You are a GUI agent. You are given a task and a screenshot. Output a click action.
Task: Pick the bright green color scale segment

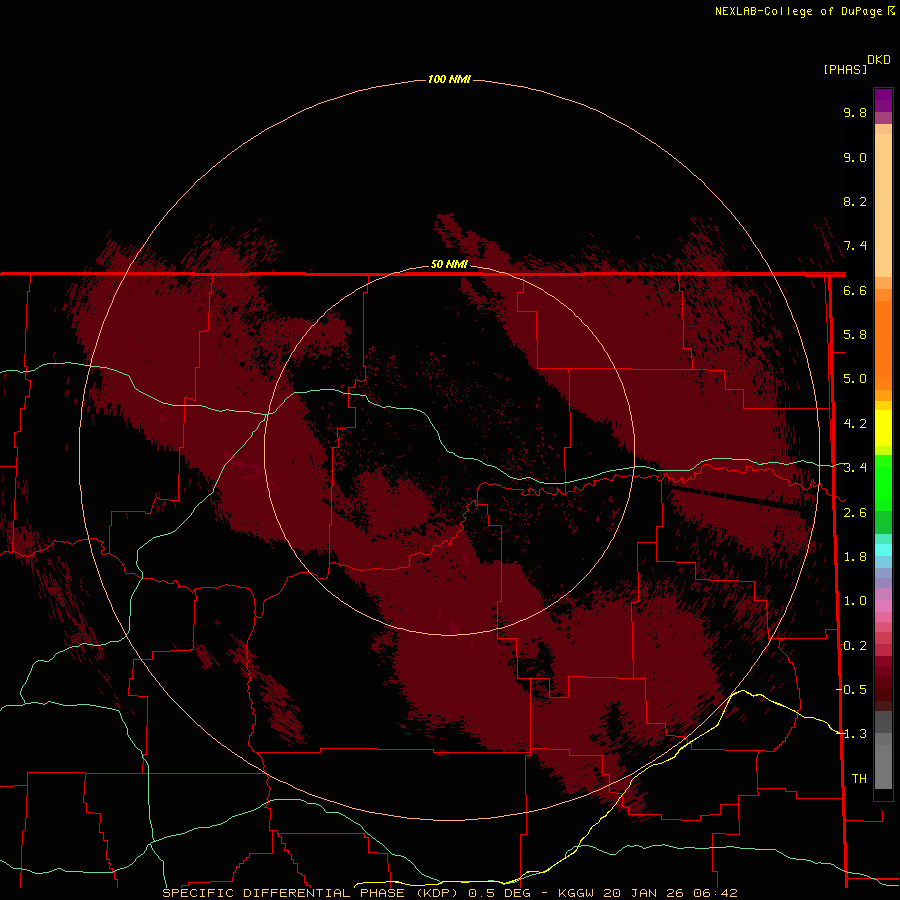883,482
